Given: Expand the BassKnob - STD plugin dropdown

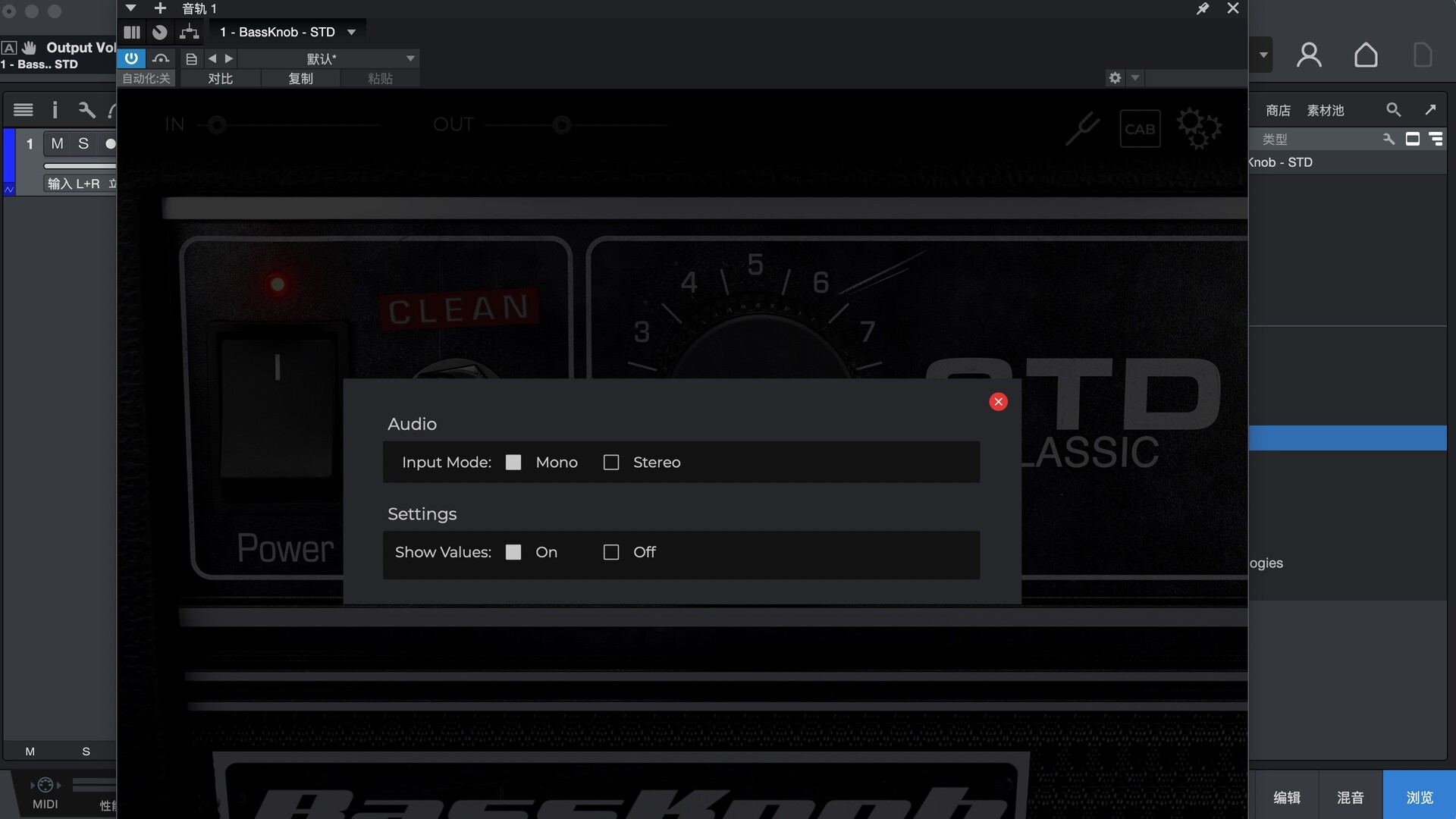Looking at the screenshot, I should coord(351,32).
